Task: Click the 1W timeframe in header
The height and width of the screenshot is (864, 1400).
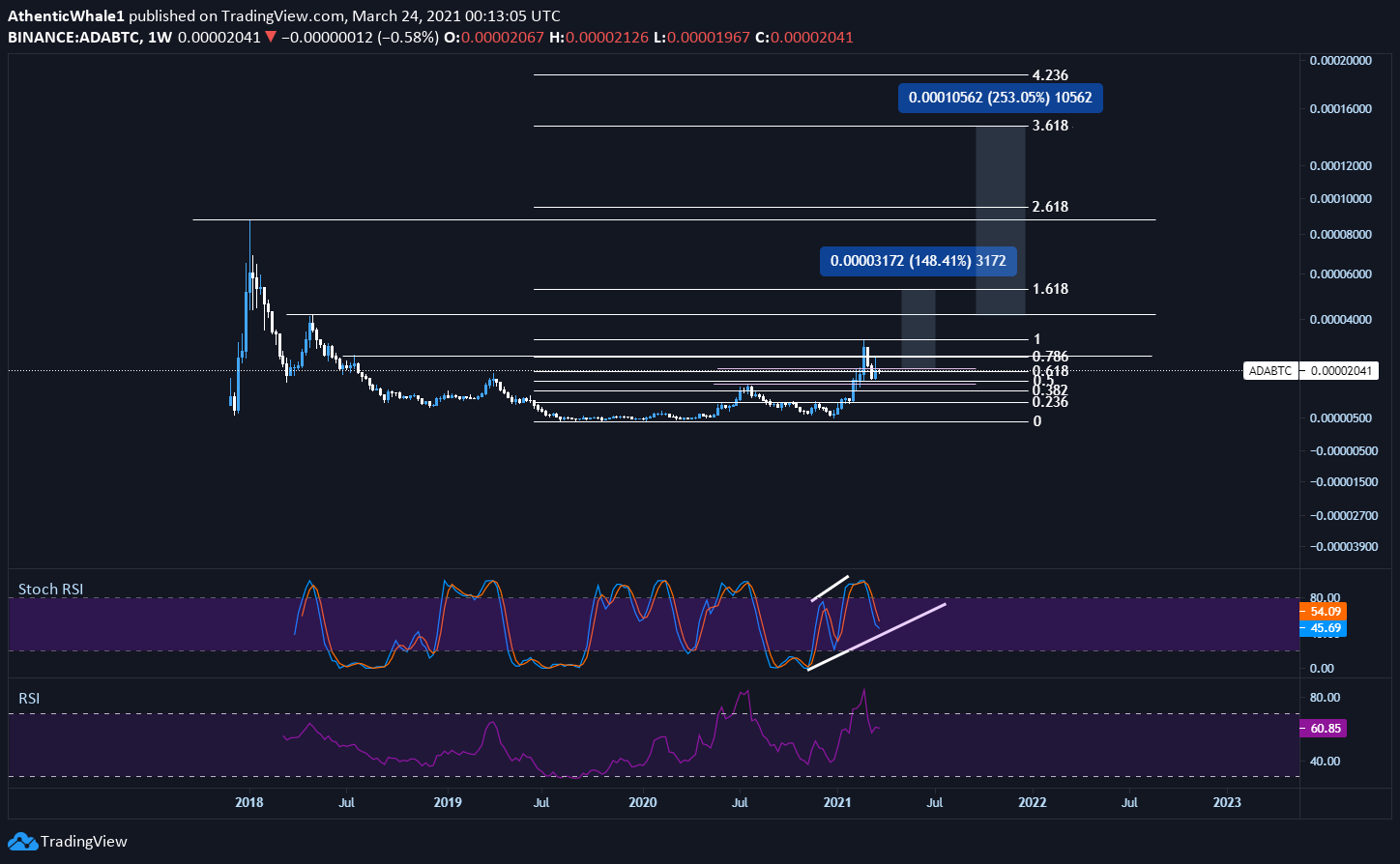Action: click(159, 38)
